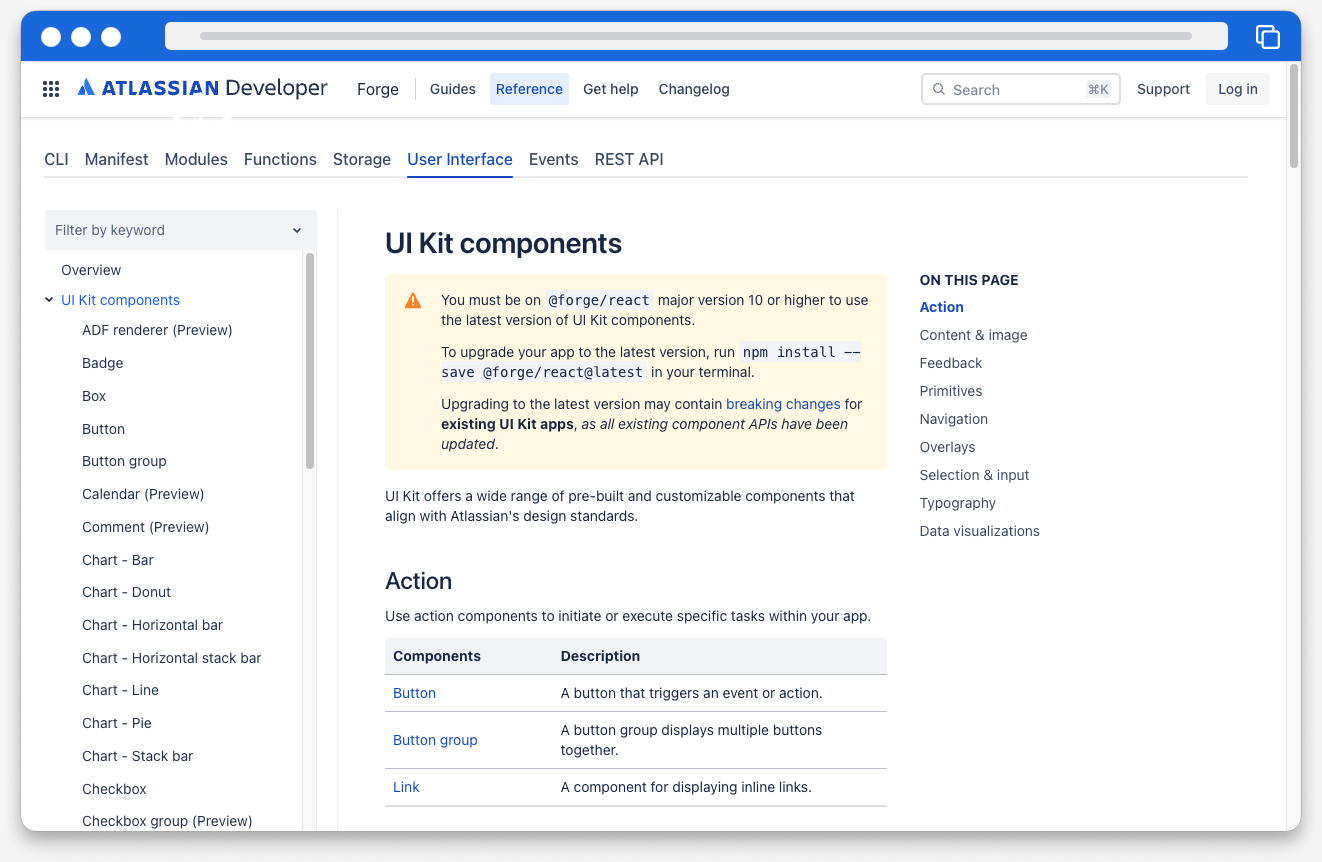Open the Forge menu item
1322x862 pixels.
(x=378, y=89)
